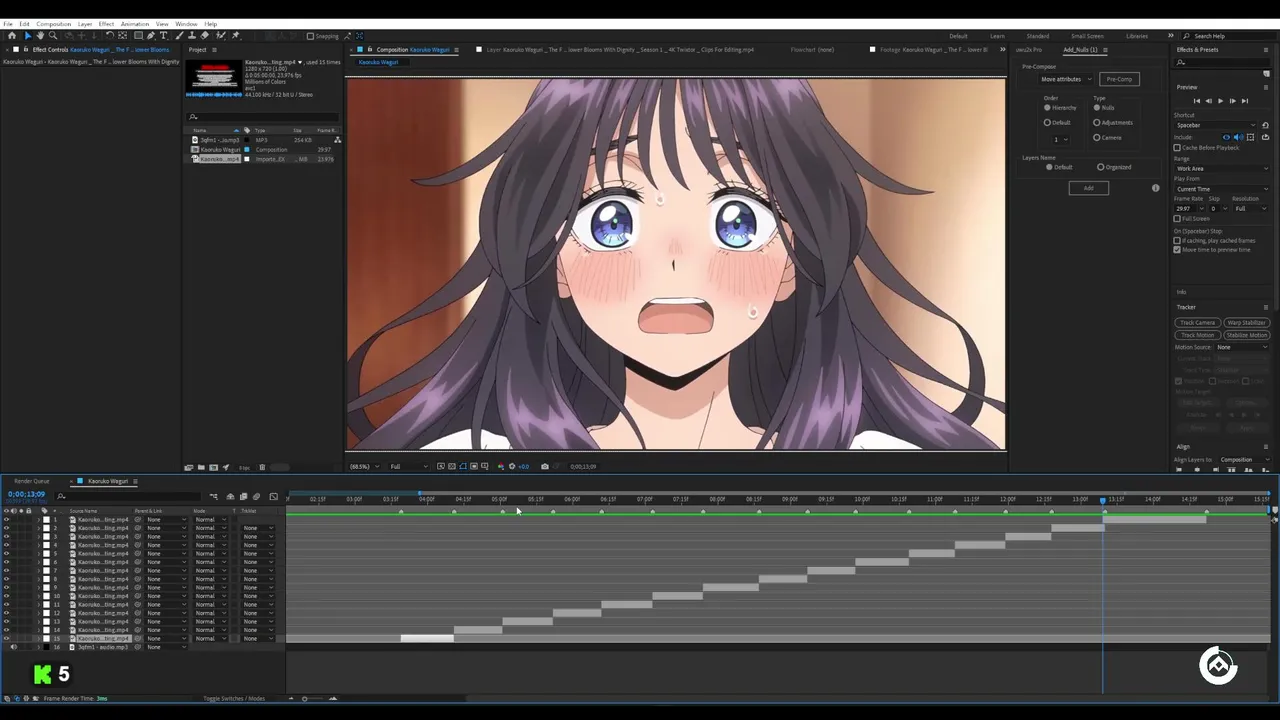Image resolution: width=1280 pixels, height=720 pixels.
Task: Click the Last Frame button in Preview panel
Action: [1245, 101]
